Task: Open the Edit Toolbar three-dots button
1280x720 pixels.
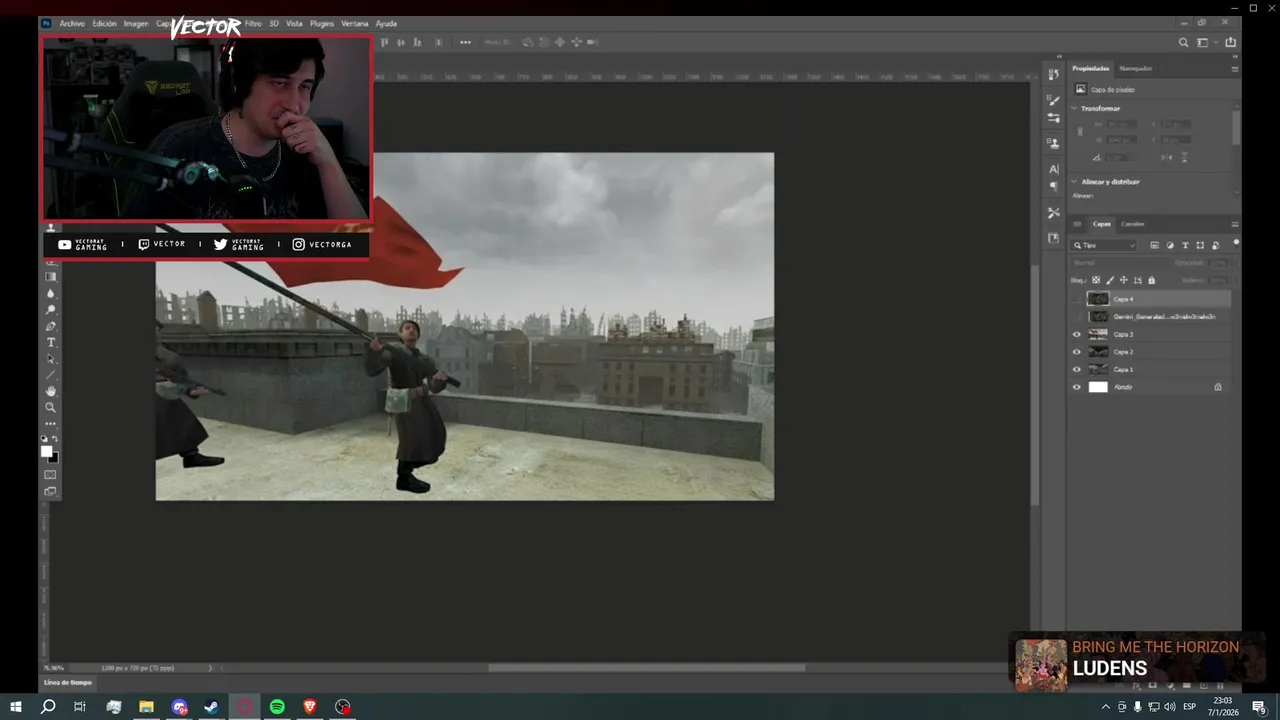Action: click(51, 423)
